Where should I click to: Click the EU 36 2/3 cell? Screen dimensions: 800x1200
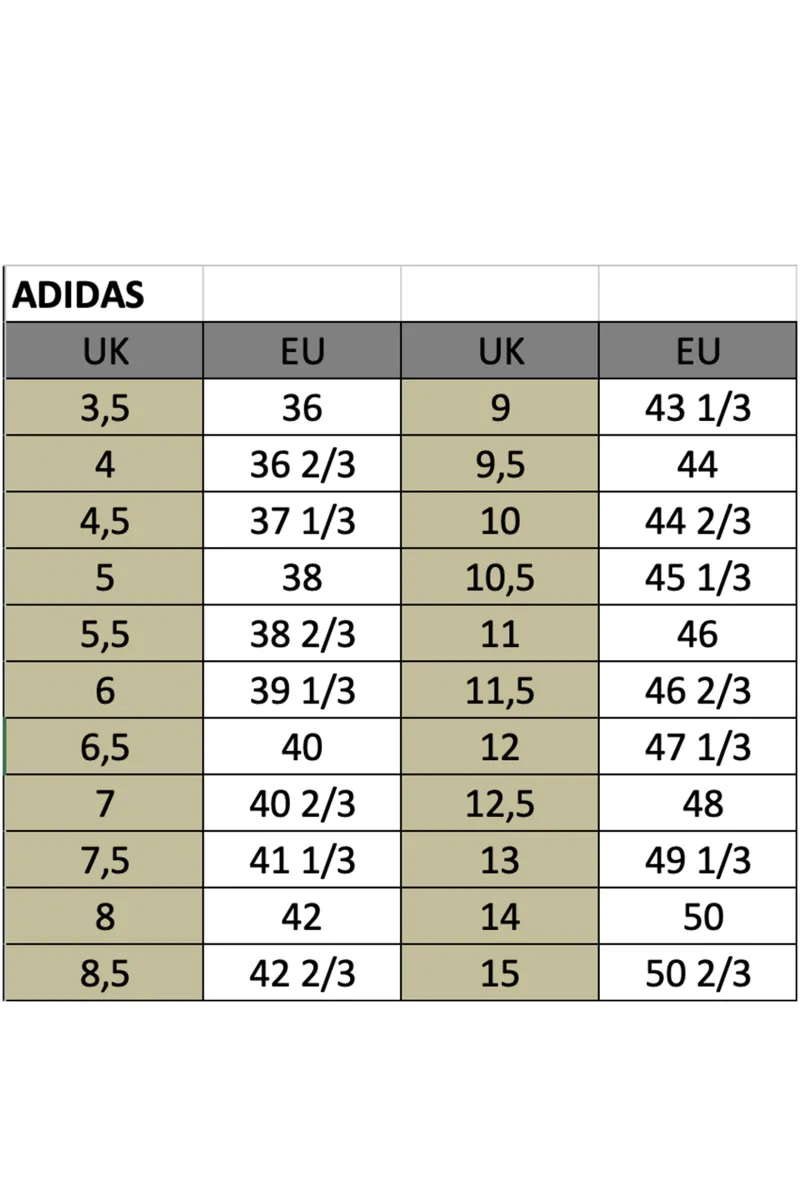tap(302, 464)
